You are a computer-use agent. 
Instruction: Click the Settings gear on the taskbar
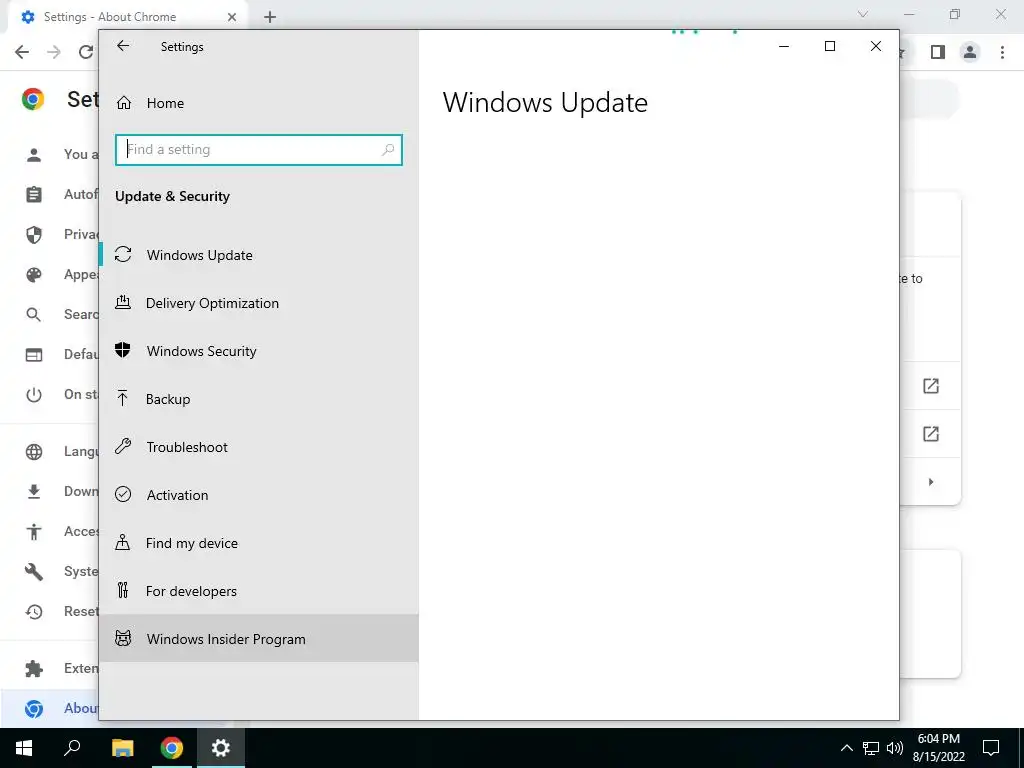point(221,748)
